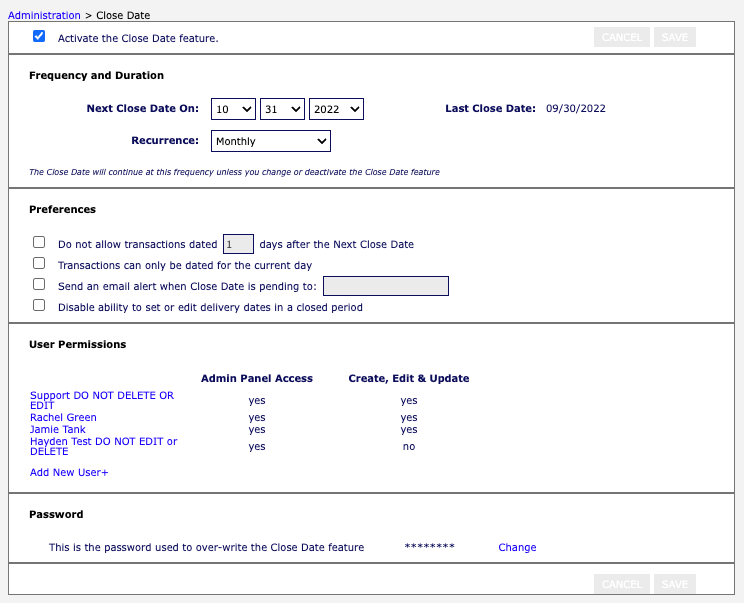
Task: Open Rachel Green user permissions
Action: click(x=63, y=418)
